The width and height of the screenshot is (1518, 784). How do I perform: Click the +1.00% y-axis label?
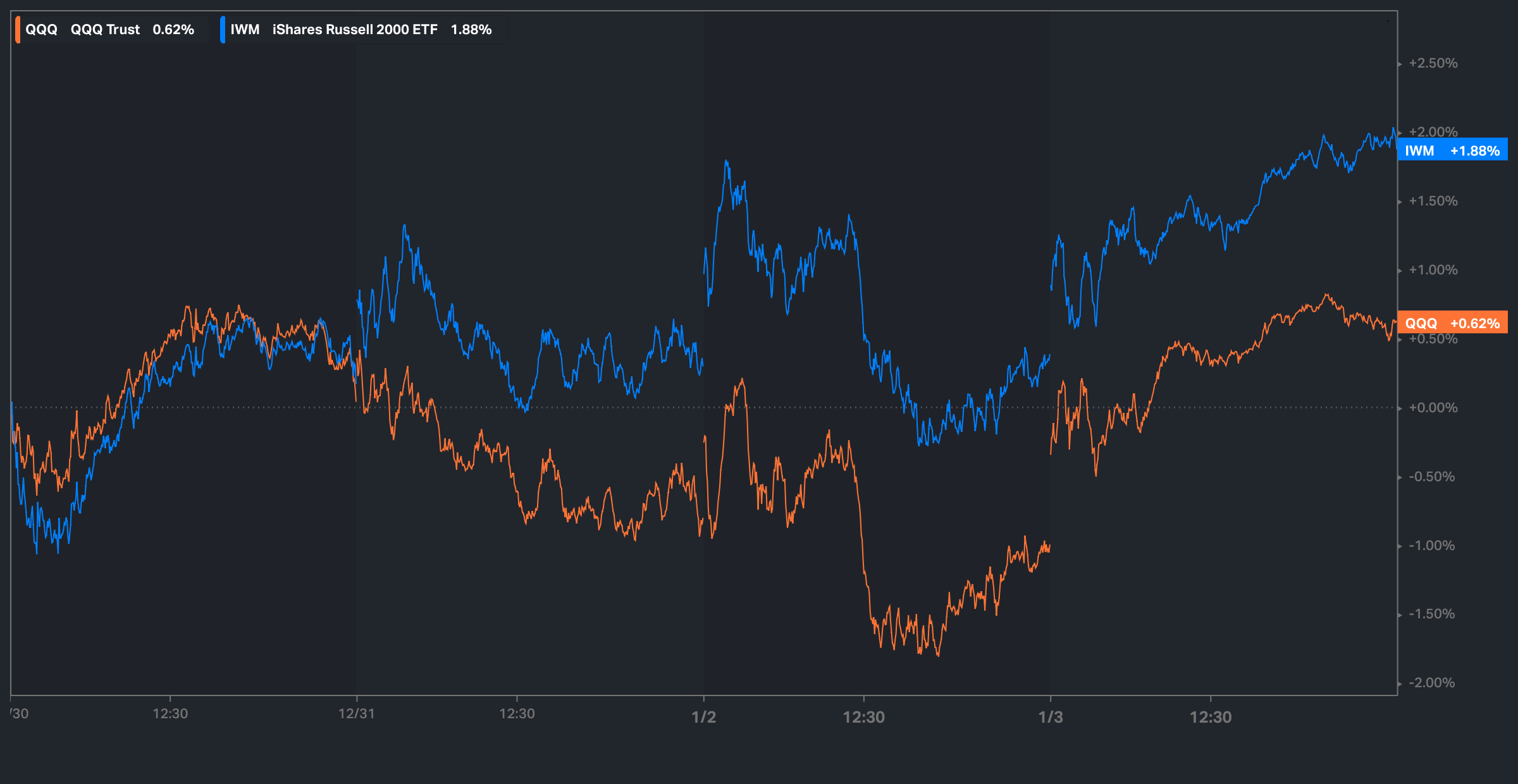click(x=1433, y=270)
